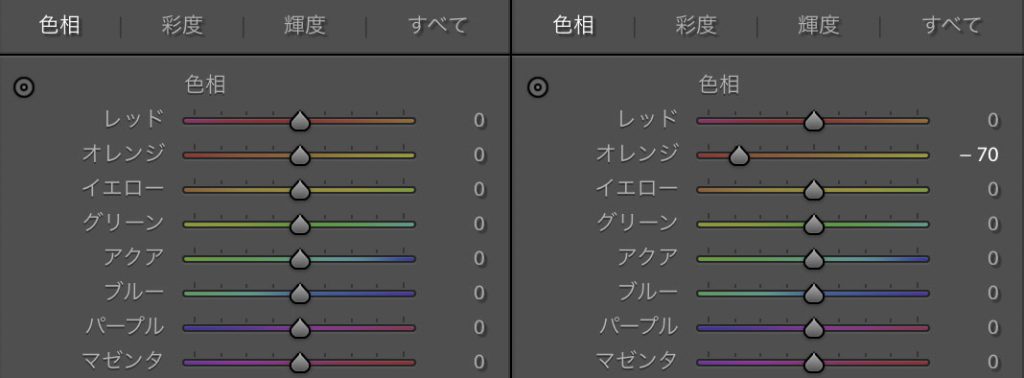
Task: Click the レッド value field in left panel
Action: coord(479,121)
